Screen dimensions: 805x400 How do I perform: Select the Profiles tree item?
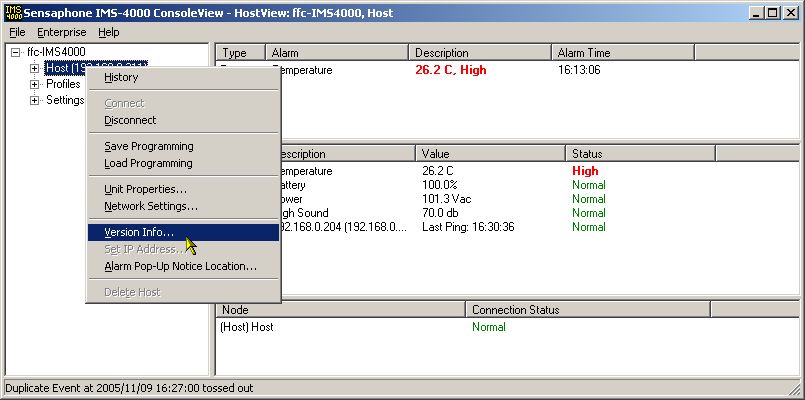63,84
